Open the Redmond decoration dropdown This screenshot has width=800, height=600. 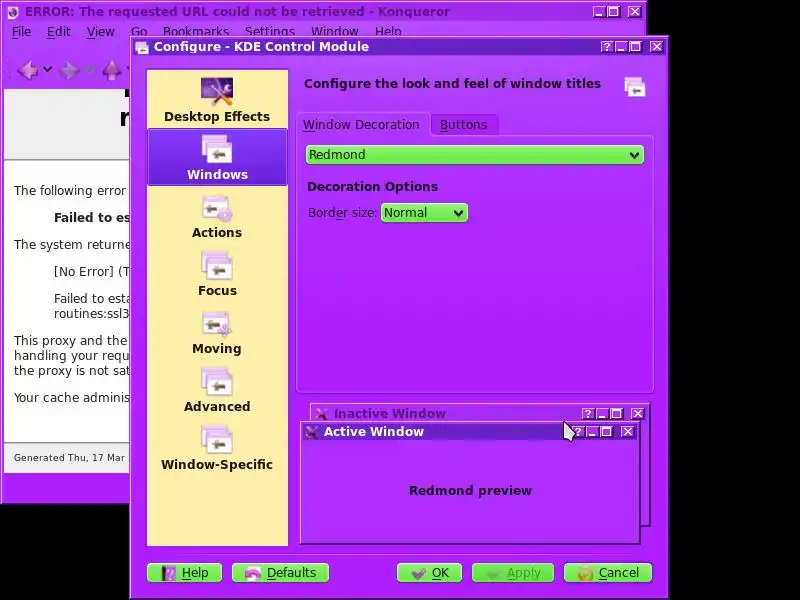click(x=474, y=155)
